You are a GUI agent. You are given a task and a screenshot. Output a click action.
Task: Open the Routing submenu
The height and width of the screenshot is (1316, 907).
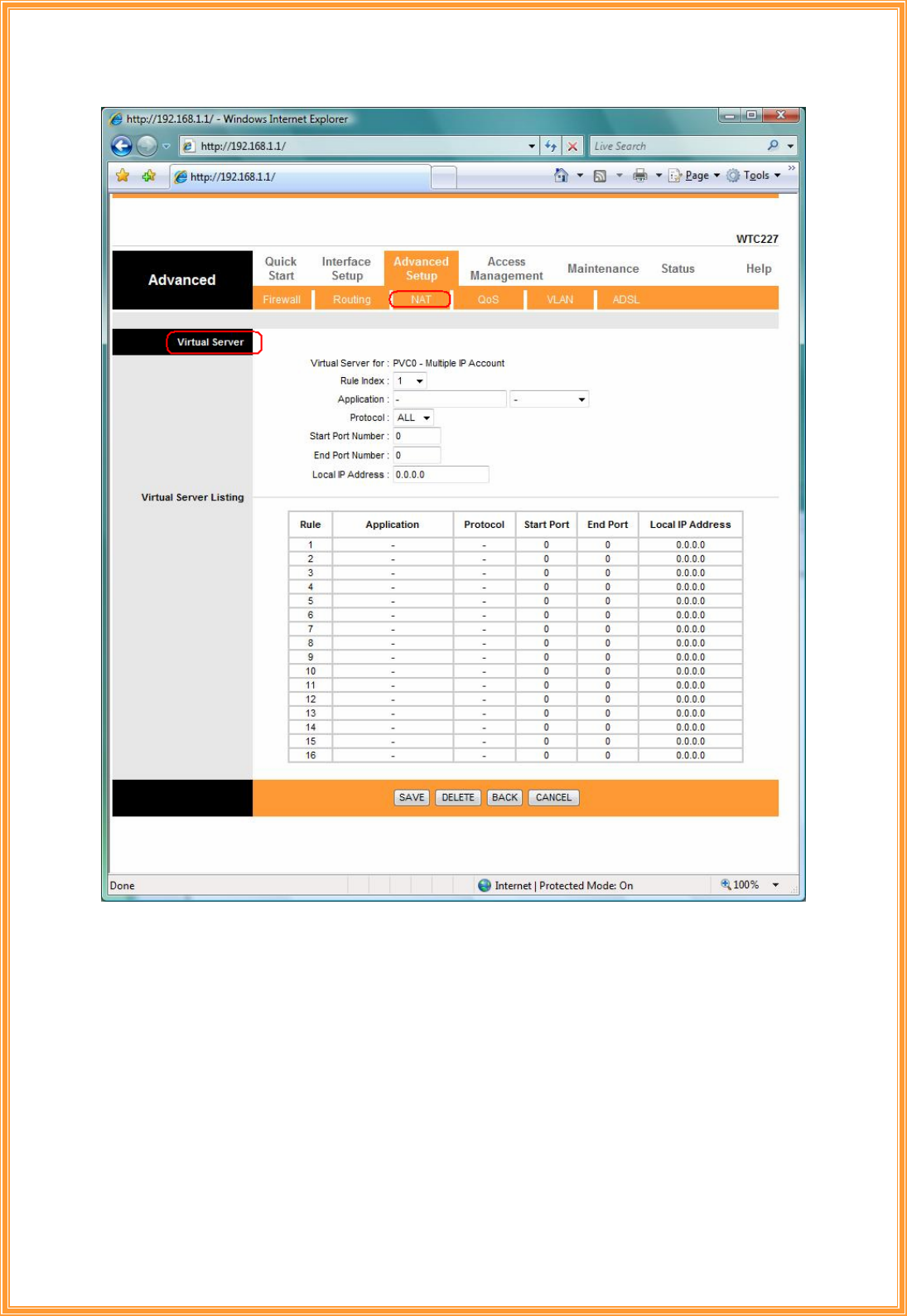pyautogui.click(x=352, y=299)
